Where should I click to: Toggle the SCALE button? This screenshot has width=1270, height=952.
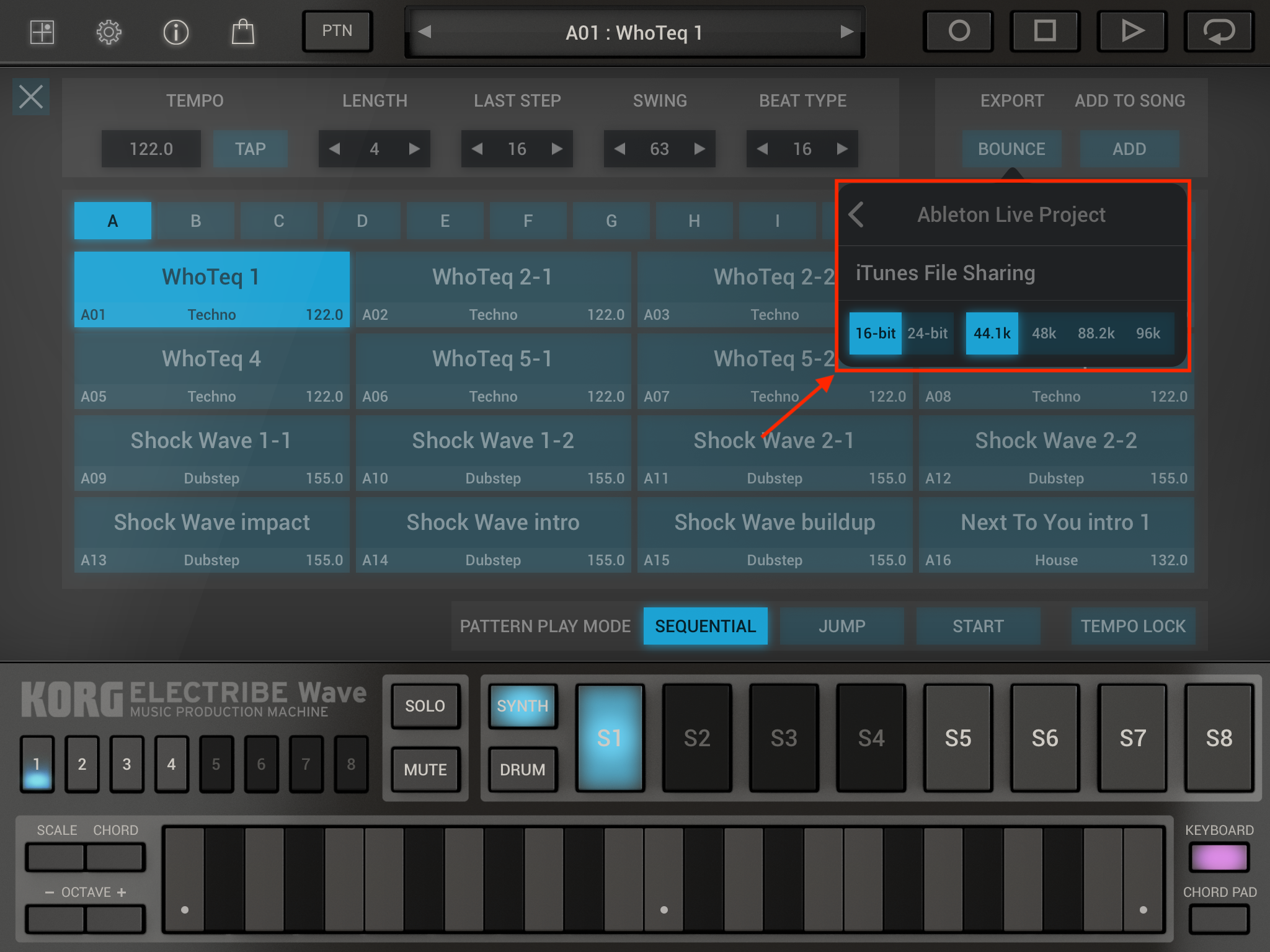(x=56, y=857)
